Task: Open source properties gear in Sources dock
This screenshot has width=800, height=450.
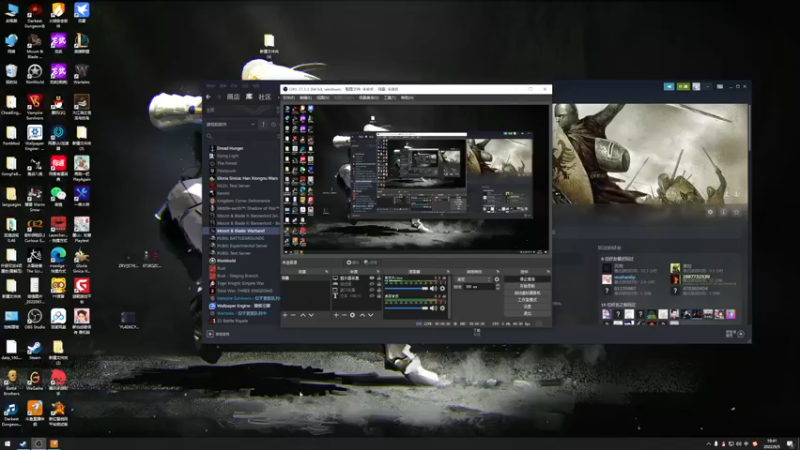Action: pos(353,315)
